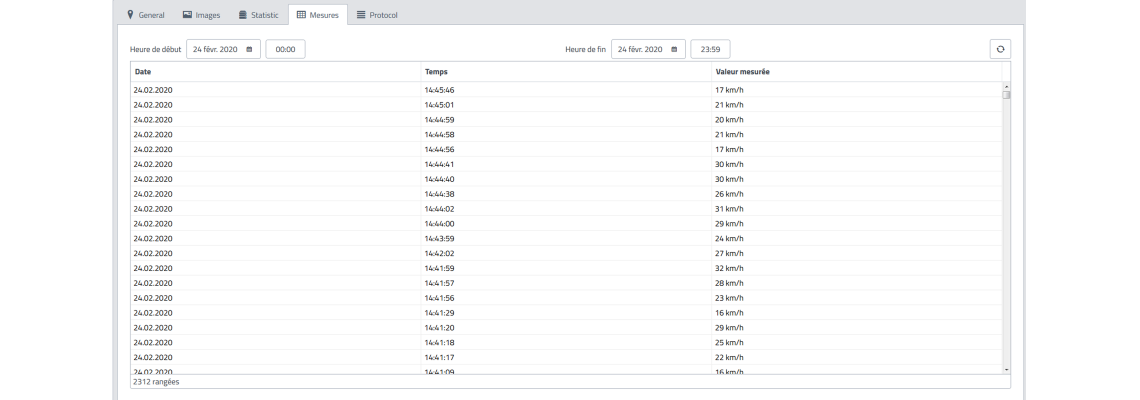This screenshot has width=1140, height=400.
Task: Click scrollbar up arrow of the table
Action: 1006,86
